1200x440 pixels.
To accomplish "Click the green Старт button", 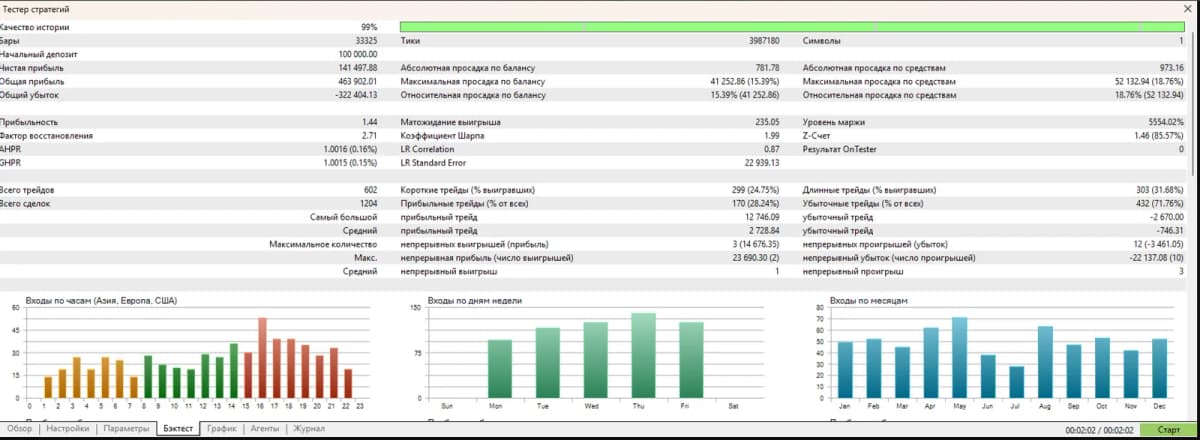I will [1167, 429].
